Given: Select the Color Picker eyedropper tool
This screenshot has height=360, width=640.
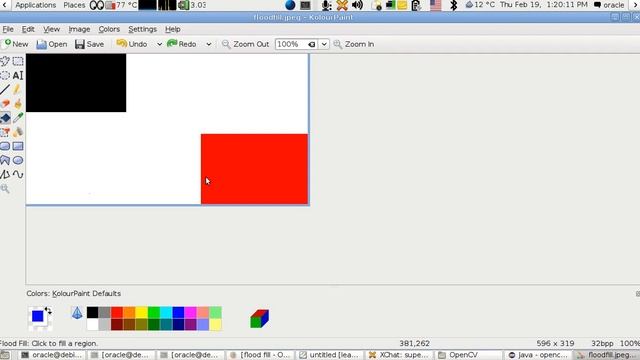Looking at the screenshot, I should (x=18, y=118).
